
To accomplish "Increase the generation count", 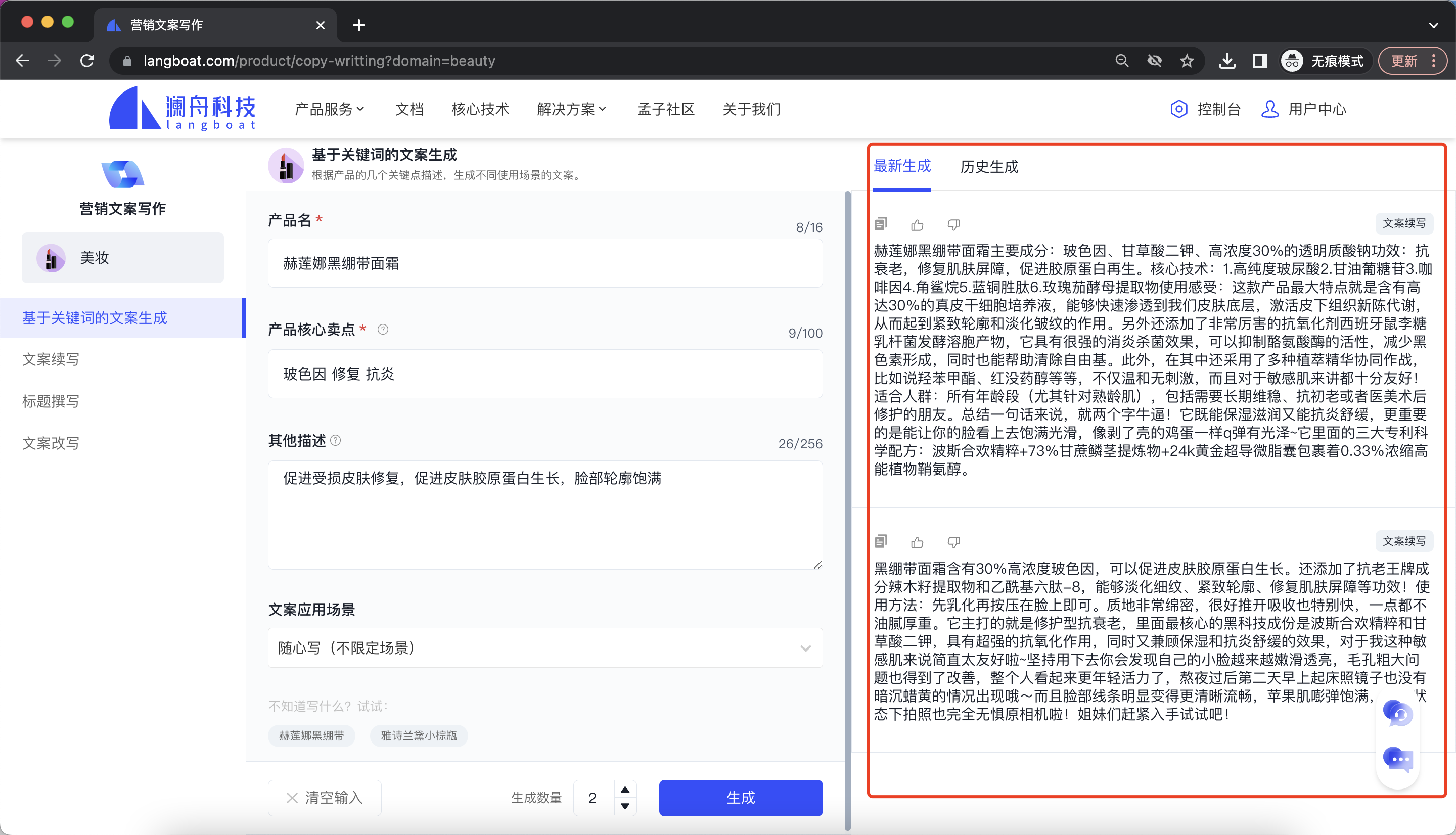I will coord(625,790).
